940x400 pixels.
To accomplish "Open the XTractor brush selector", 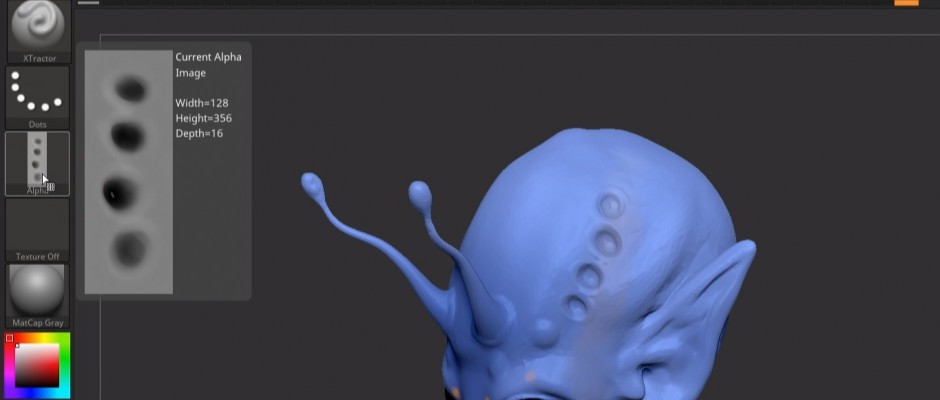I will (37, 27).
